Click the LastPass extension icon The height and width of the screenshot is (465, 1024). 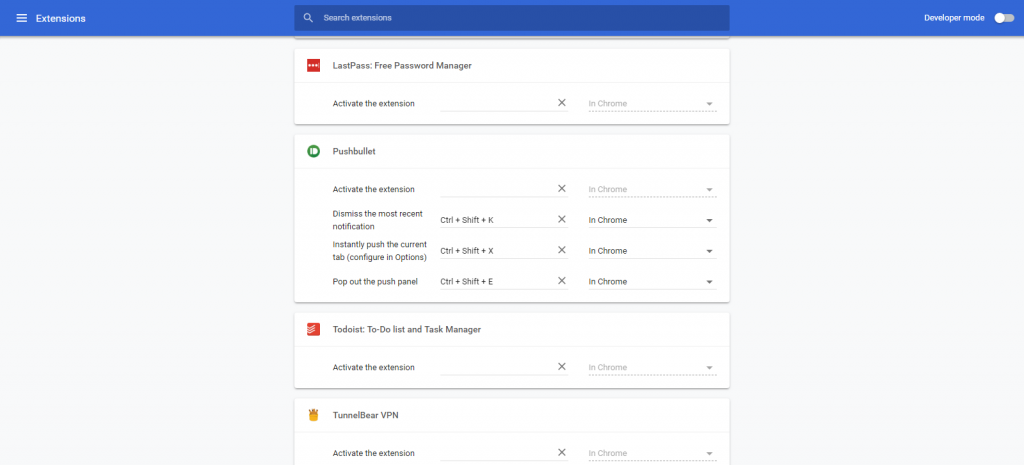[x=313, y=65]
